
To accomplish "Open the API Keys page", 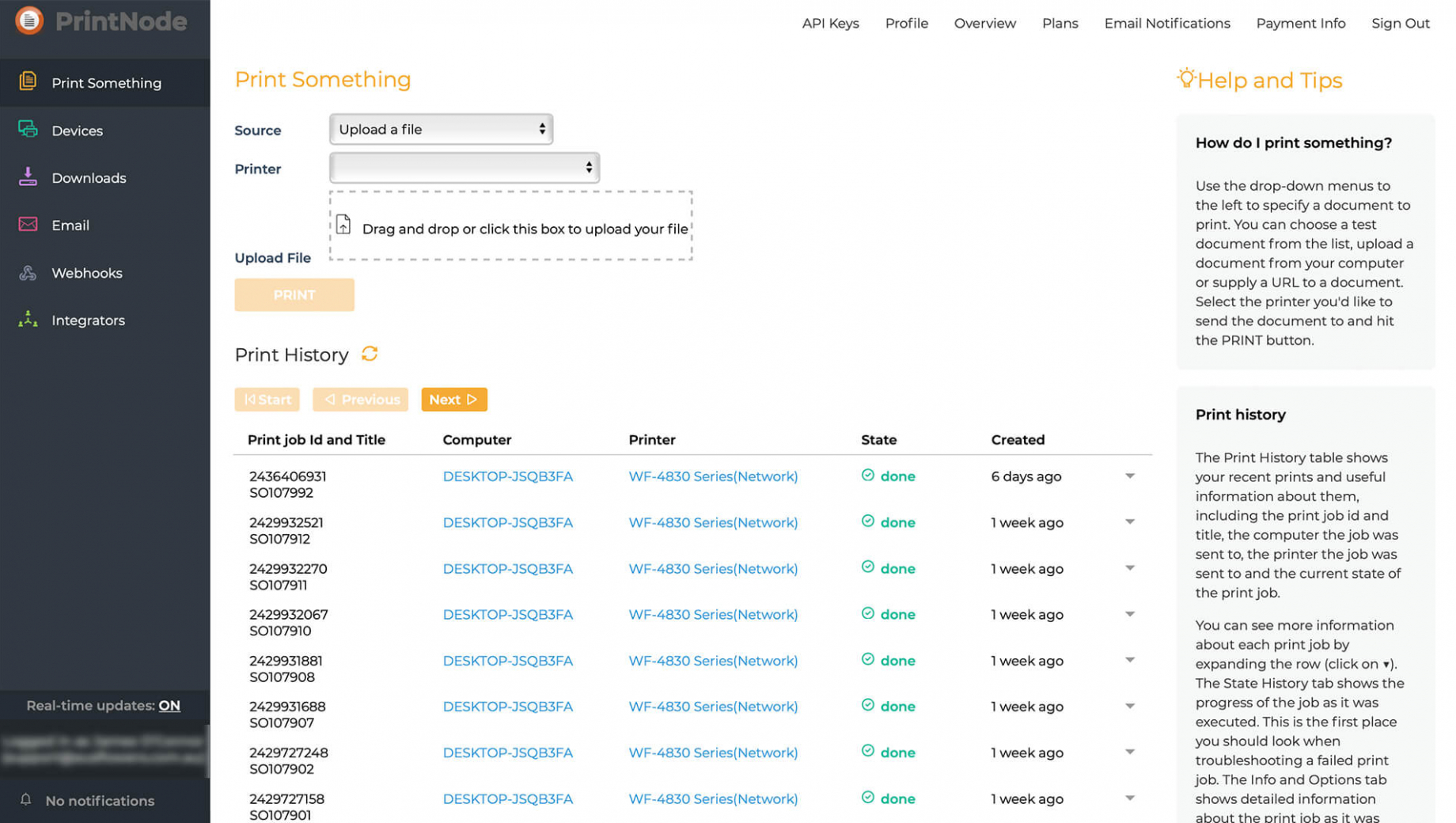I will 830,23.
